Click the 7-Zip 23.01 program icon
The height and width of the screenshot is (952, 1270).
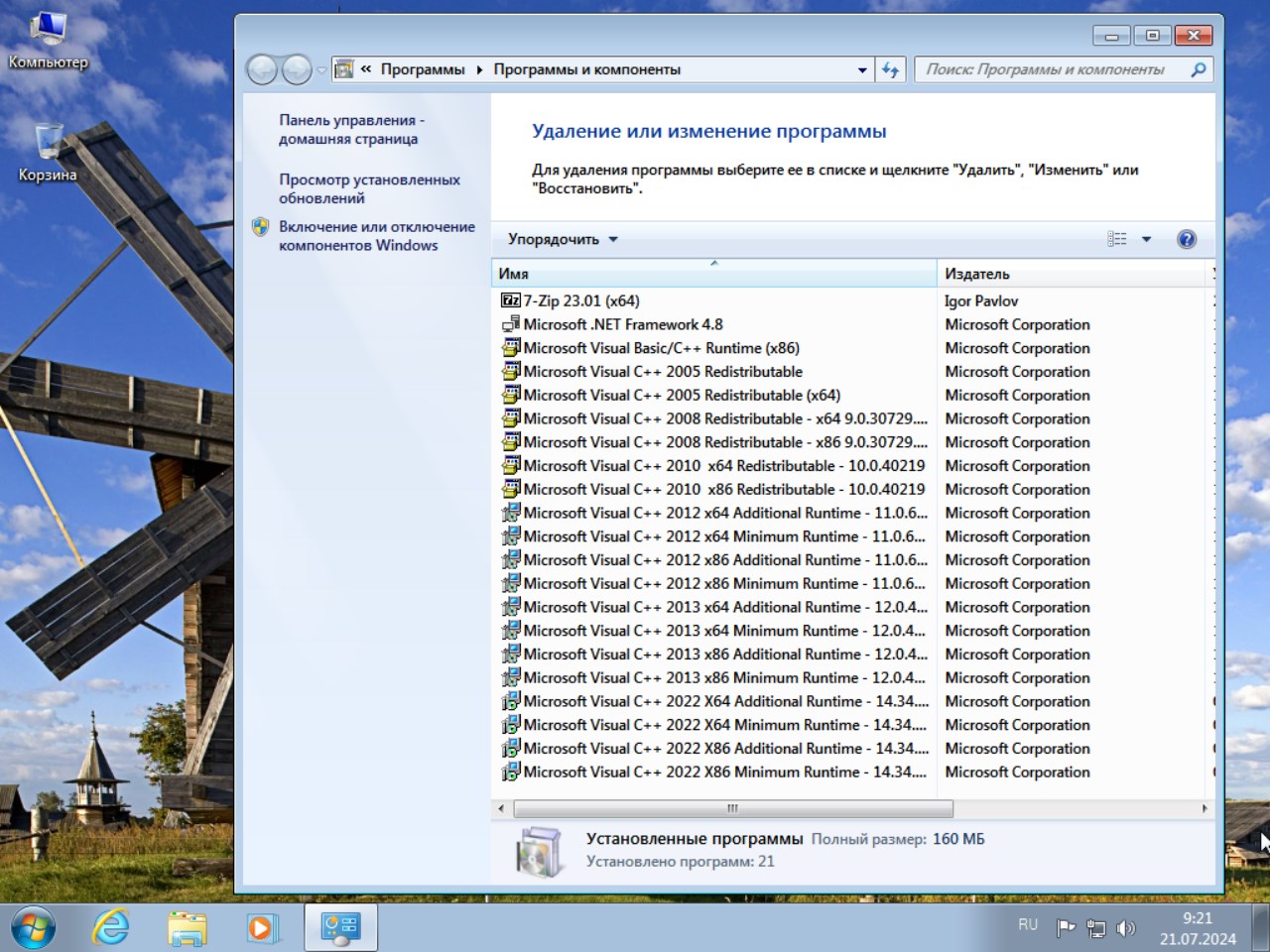(511, 300)
